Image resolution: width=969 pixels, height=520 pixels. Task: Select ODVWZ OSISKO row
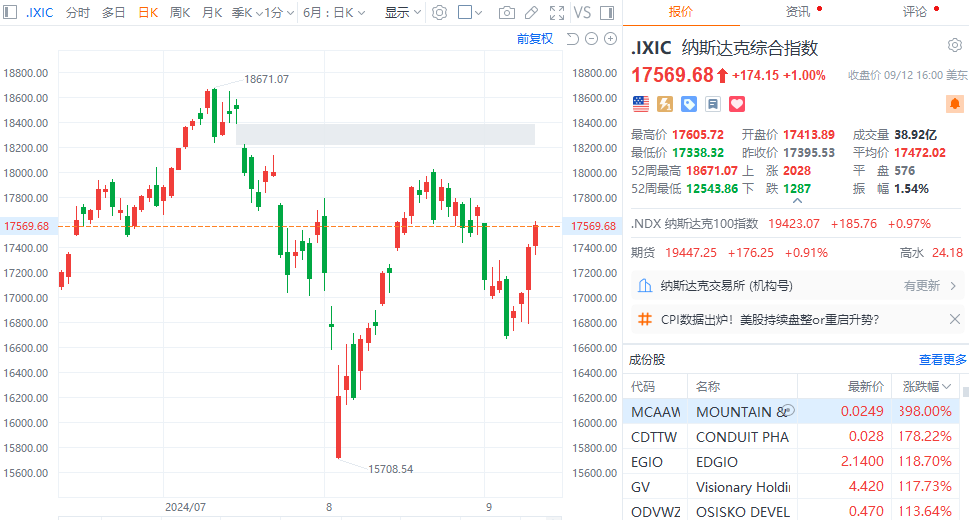pos(791,511)
